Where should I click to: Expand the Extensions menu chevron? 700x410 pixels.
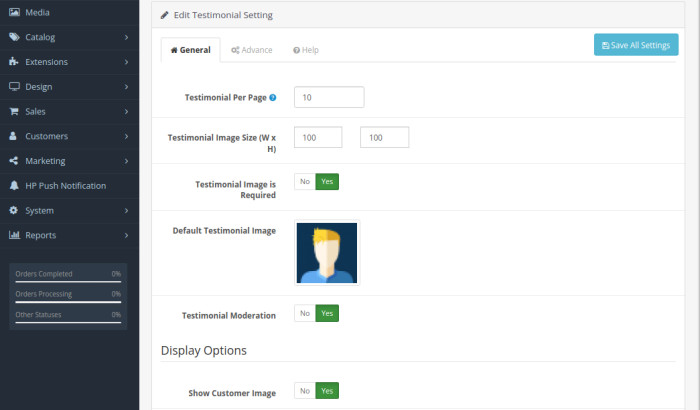click(126, 62)
